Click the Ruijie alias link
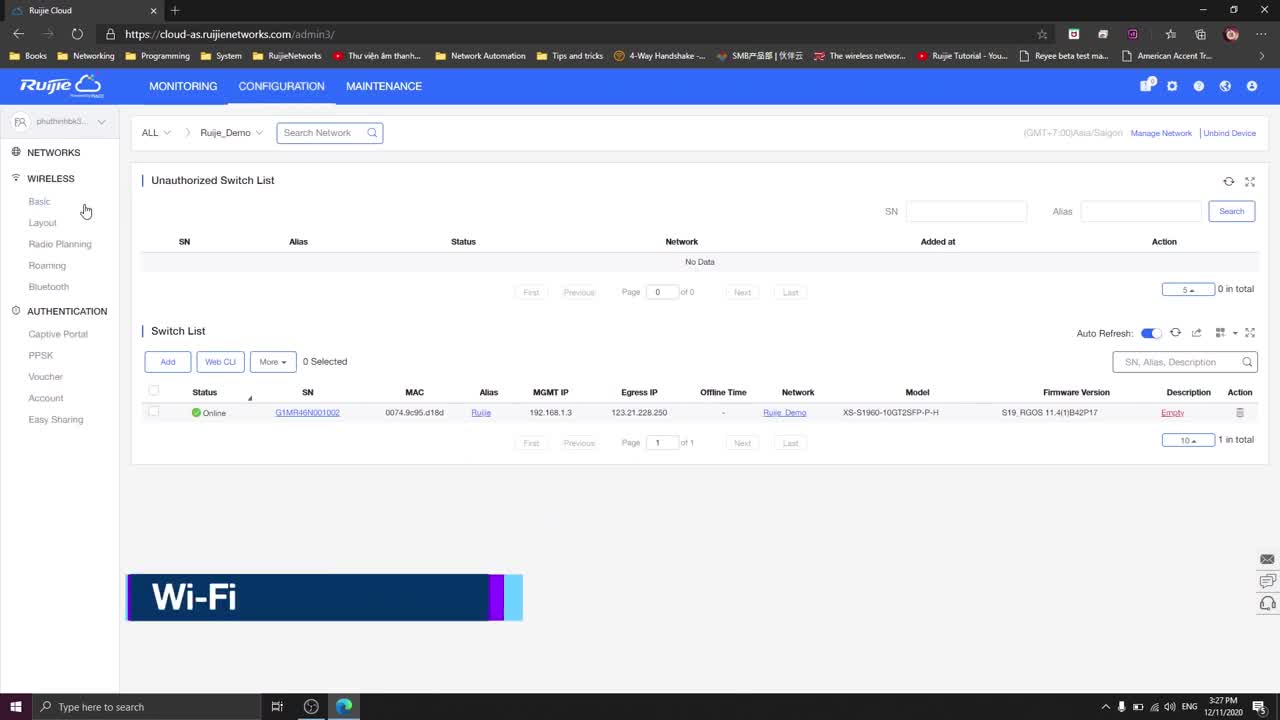The width and height of the screenshot is (1280, 720). (x=481, y=412)
